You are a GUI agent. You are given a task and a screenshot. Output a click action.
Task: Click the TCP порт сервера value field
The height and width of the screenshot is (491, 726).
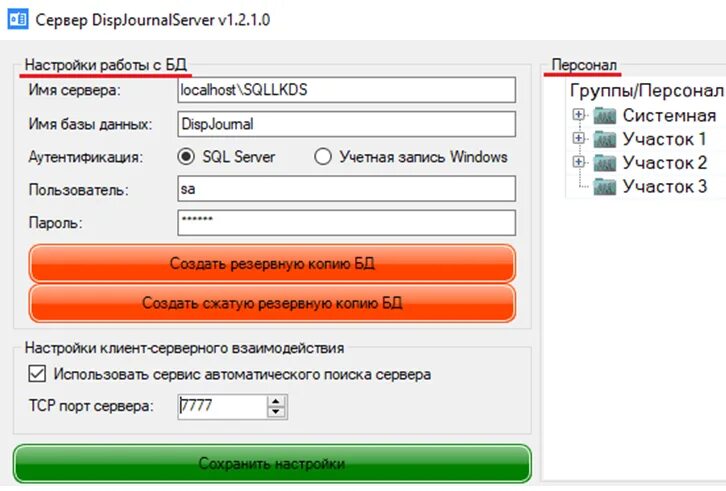[x=222, y=407]
